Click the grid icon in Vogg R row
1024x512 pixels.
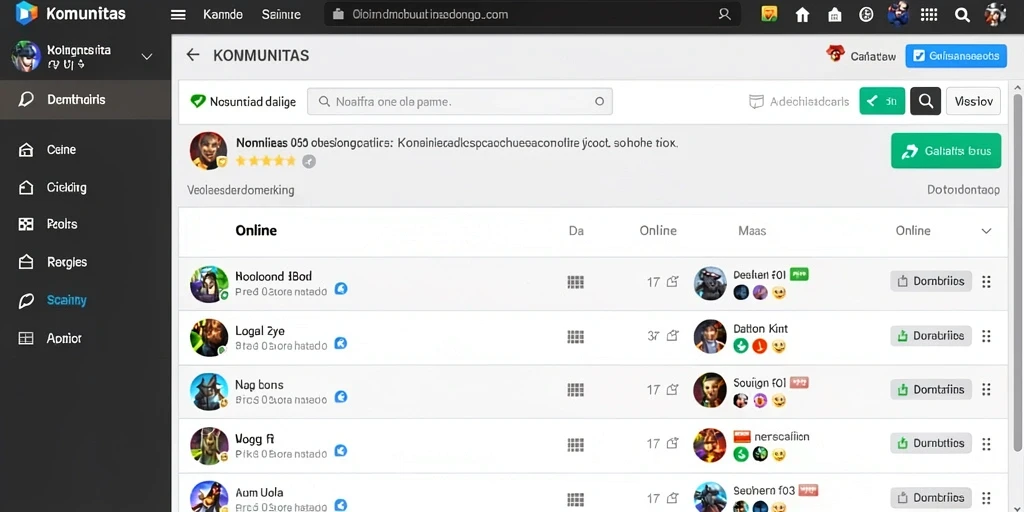[575, 444]
